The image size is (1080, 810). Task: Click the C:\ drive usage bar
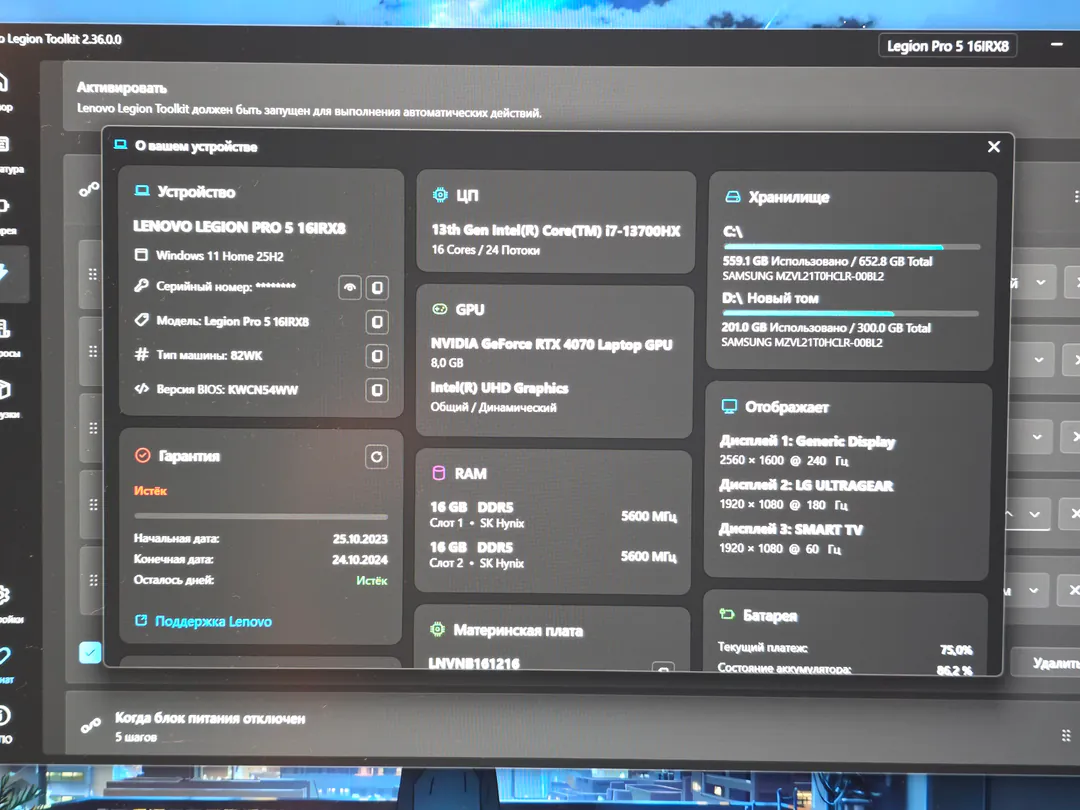[851, 247]
